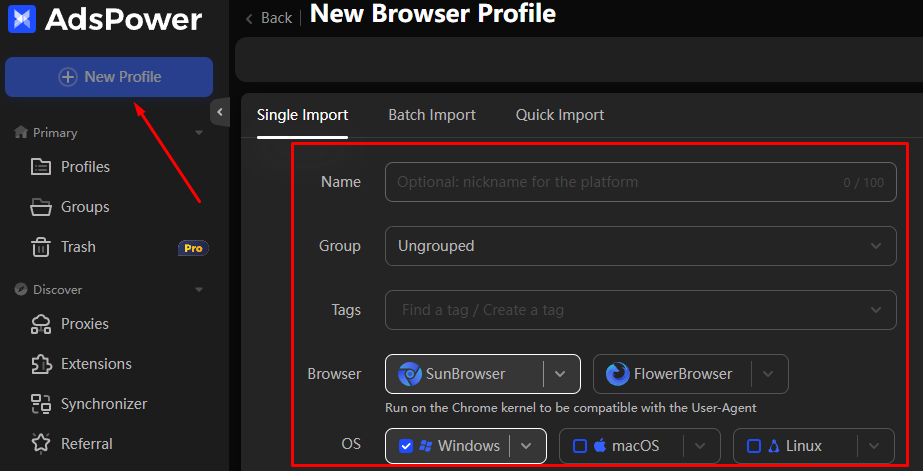Viewport: 923px width, 471px height.
Task: Click the Referral star icon
Action: coord(41,443)
